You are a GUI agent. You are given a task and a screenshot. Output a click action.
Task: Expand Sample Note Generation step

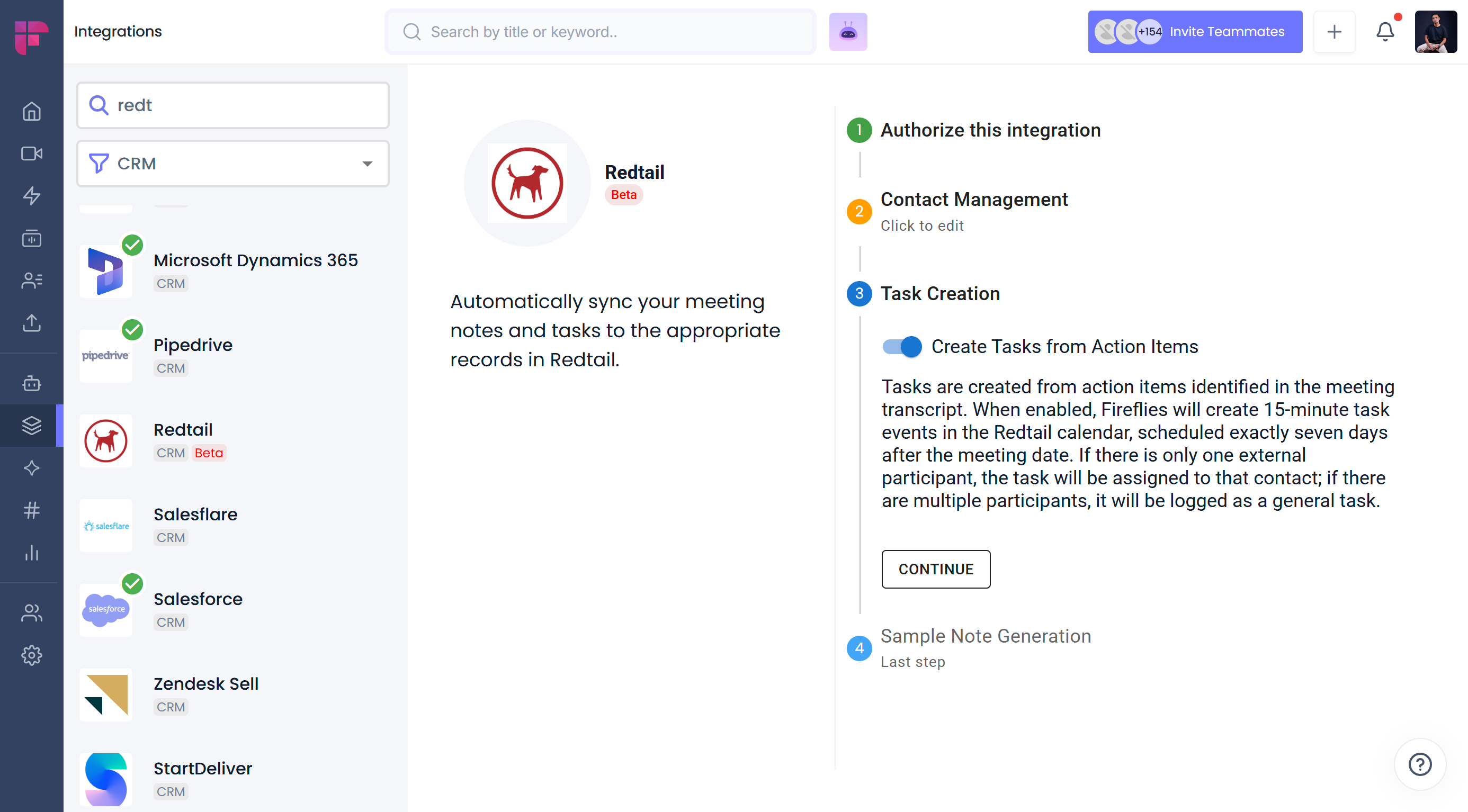pyautogui.click(x=986, y=636)
